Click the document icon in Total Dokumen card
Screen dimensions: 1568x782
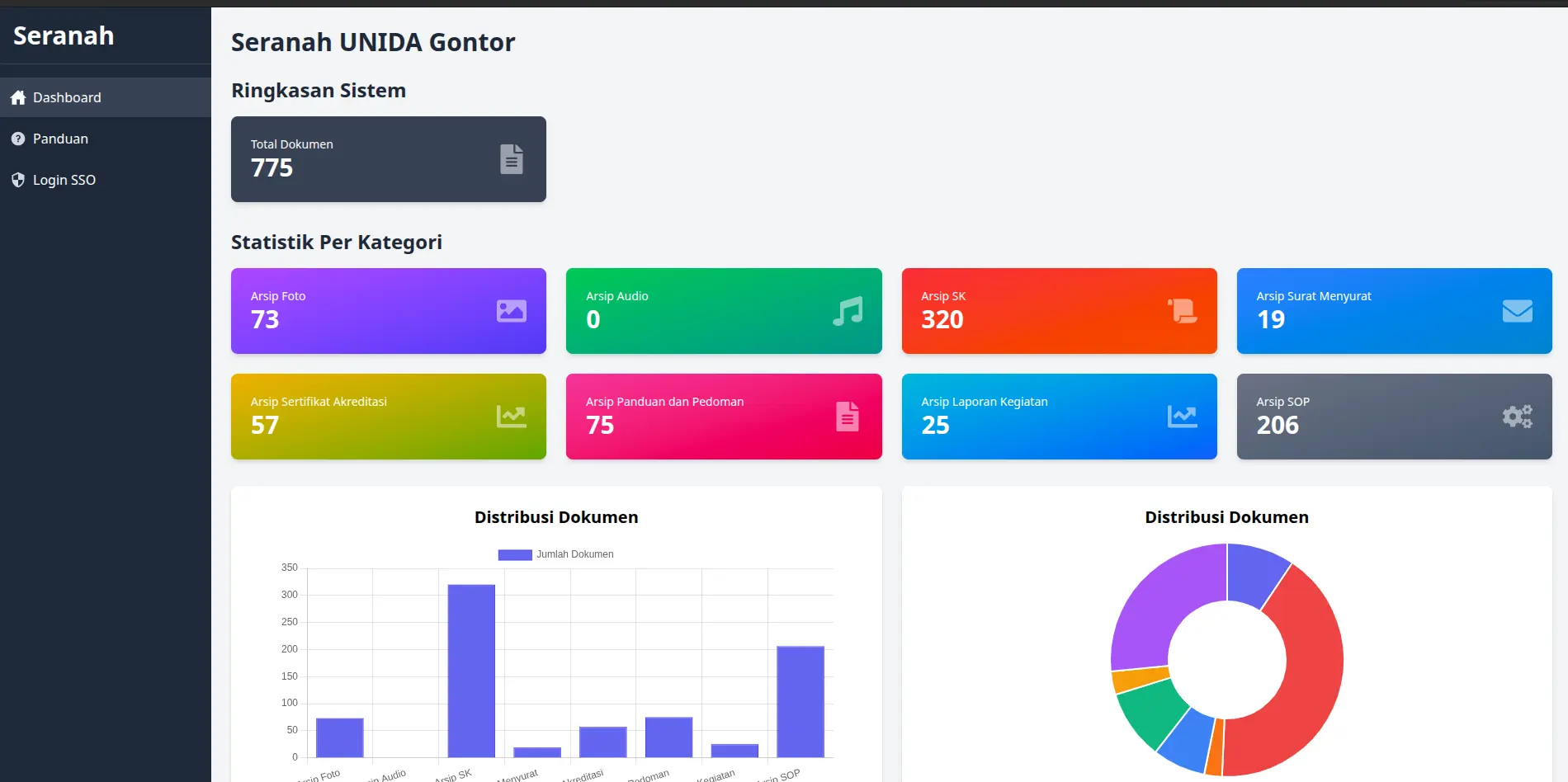511,159
